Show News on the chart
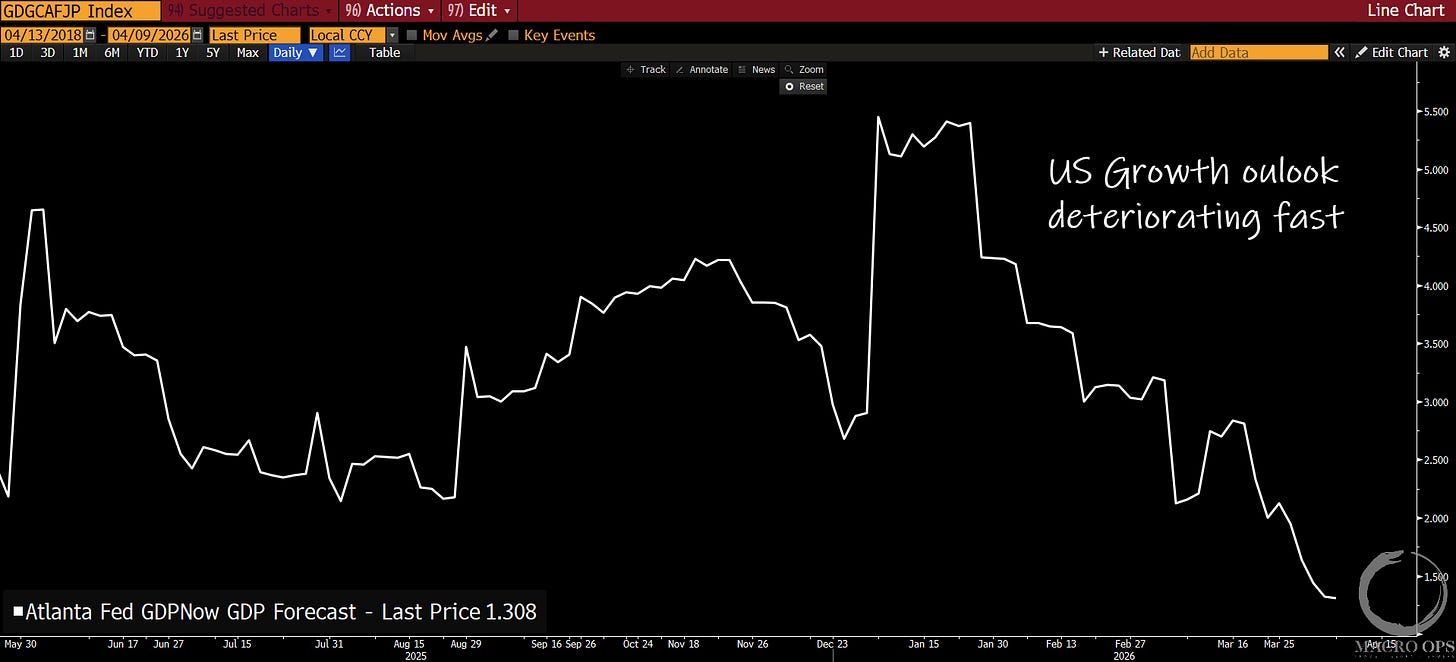1456x662 pixels. coord(756,70)
